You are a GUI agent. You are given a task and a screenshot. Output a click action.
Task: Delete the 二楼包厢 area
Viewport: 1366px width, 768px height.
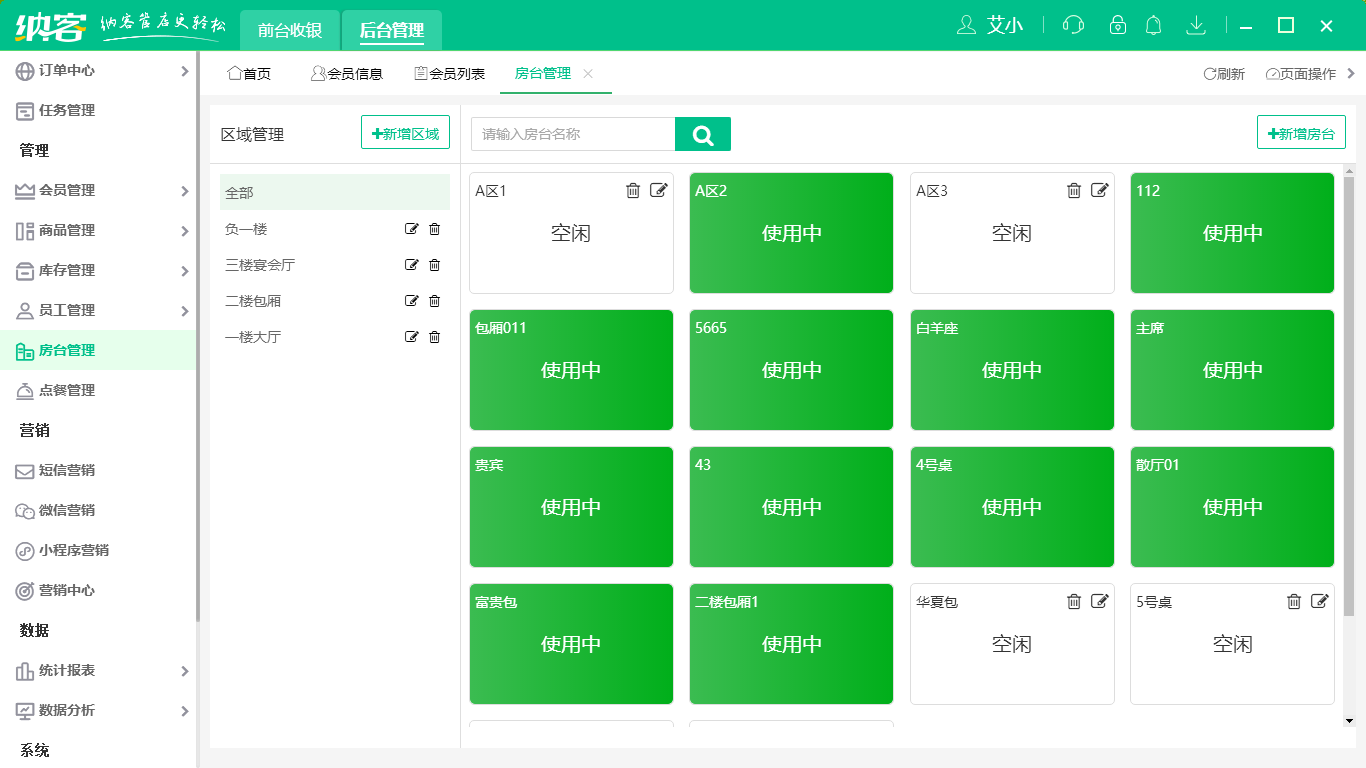[x=434, y=301]
